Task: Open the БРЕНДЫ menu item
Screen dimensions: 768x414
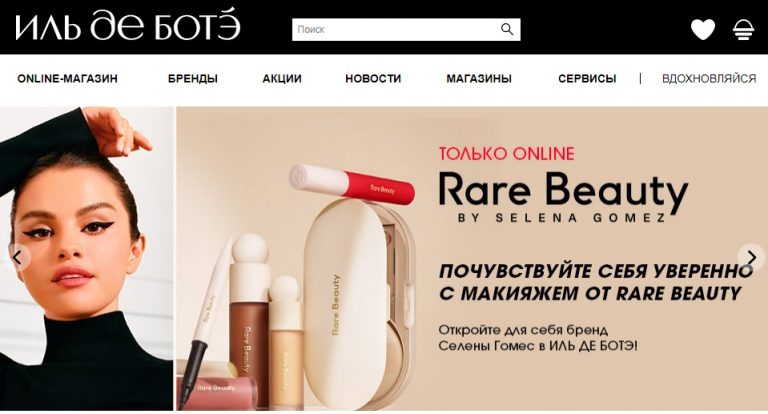Action: [192, 78]
